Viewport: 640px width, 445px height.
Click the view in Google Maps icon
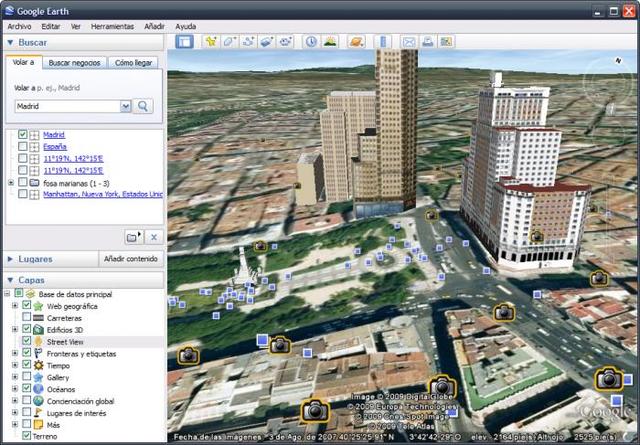[446, 42]
